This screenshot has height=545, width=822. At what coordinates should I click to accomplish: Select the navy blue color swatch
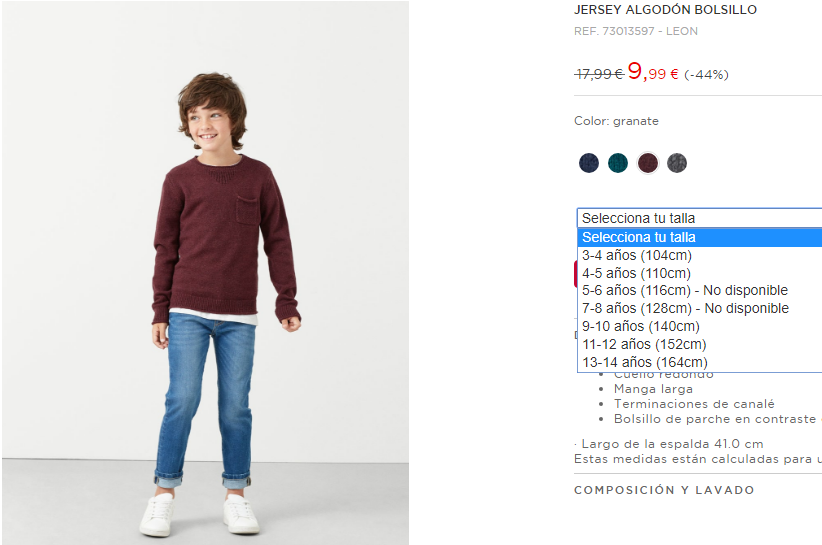589,163
